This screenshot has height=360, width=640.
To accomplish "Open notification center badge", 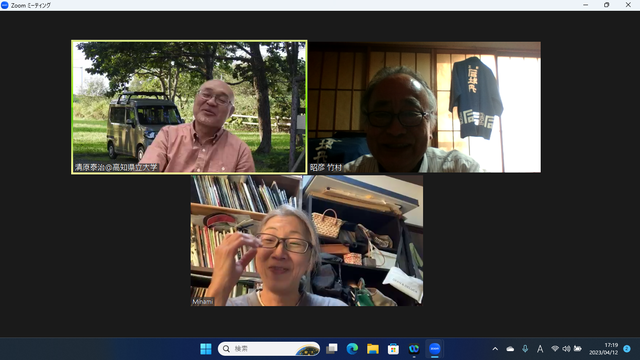I will (x=627, y=349).
